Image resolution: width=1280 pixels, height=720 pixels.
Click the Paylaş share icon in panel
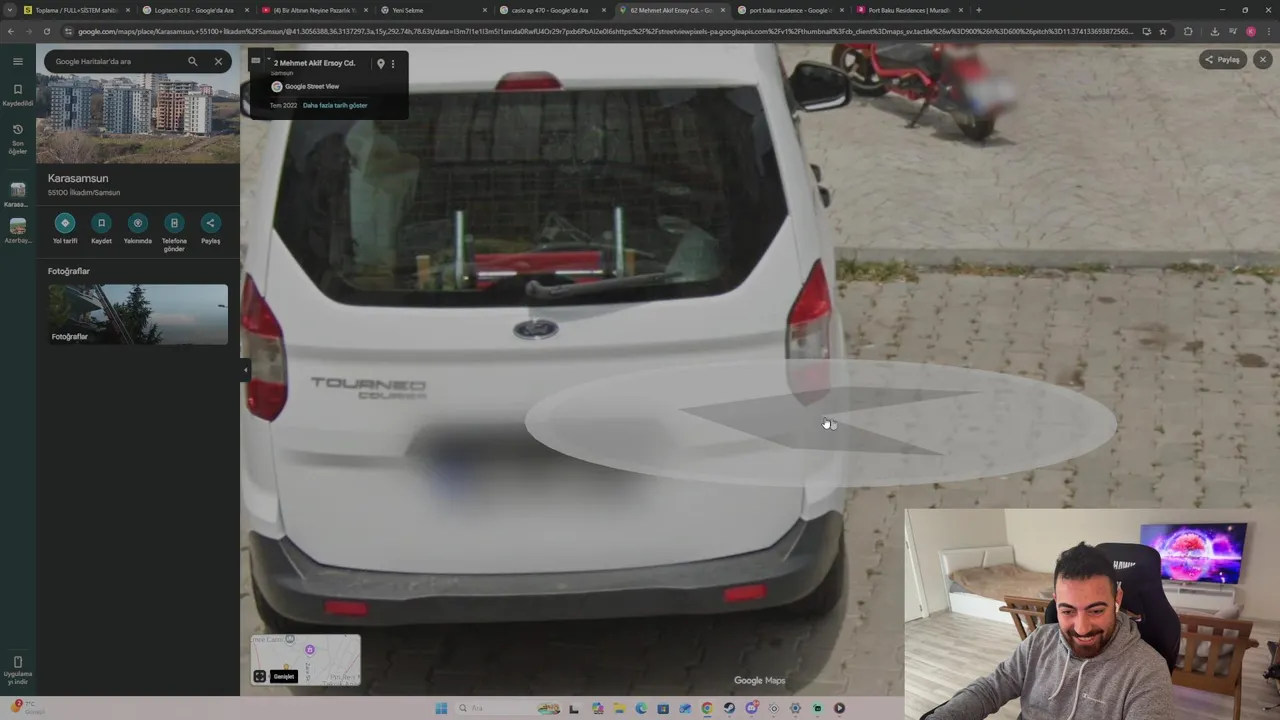210,223
